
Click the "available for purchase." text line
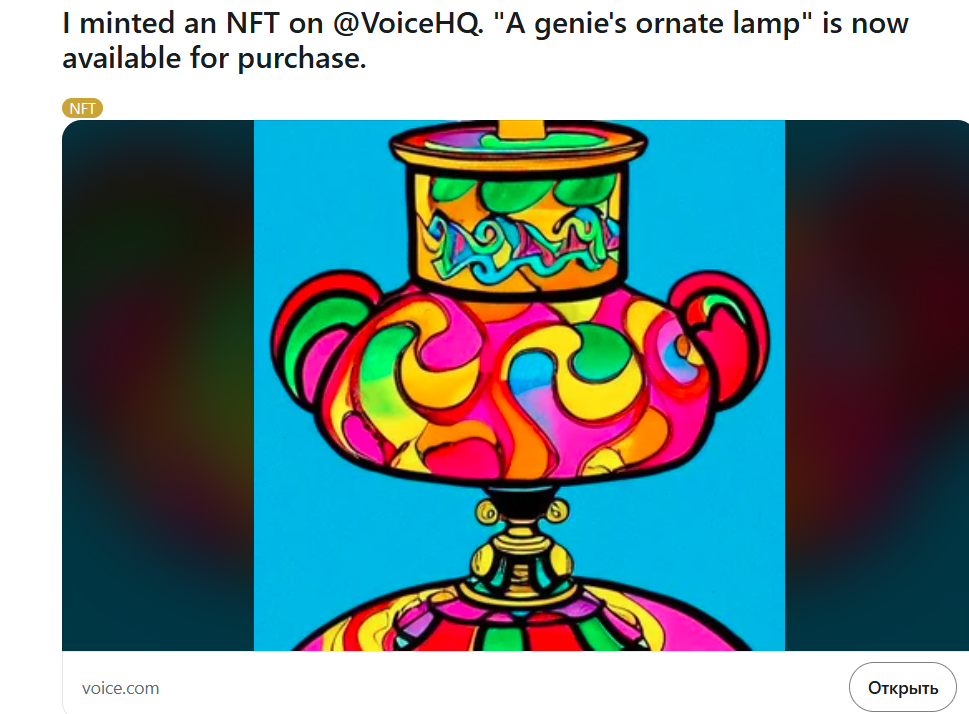pyautogui.click(x=214, y=59)
